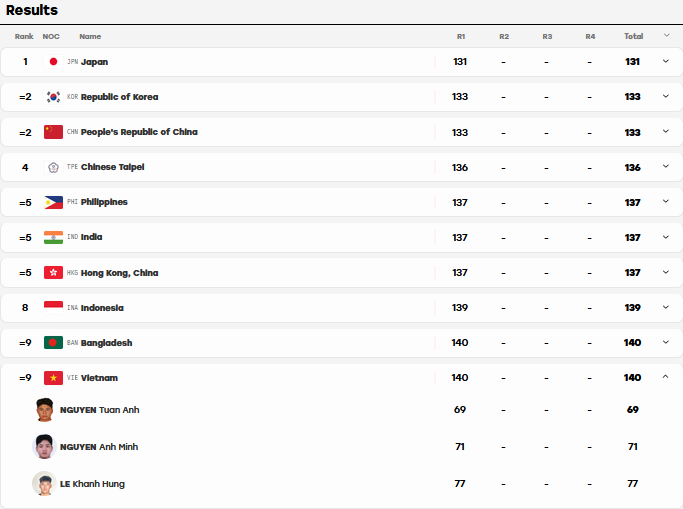Click the Rank column header
Viewport: 683px width, 509px height.
24,37
